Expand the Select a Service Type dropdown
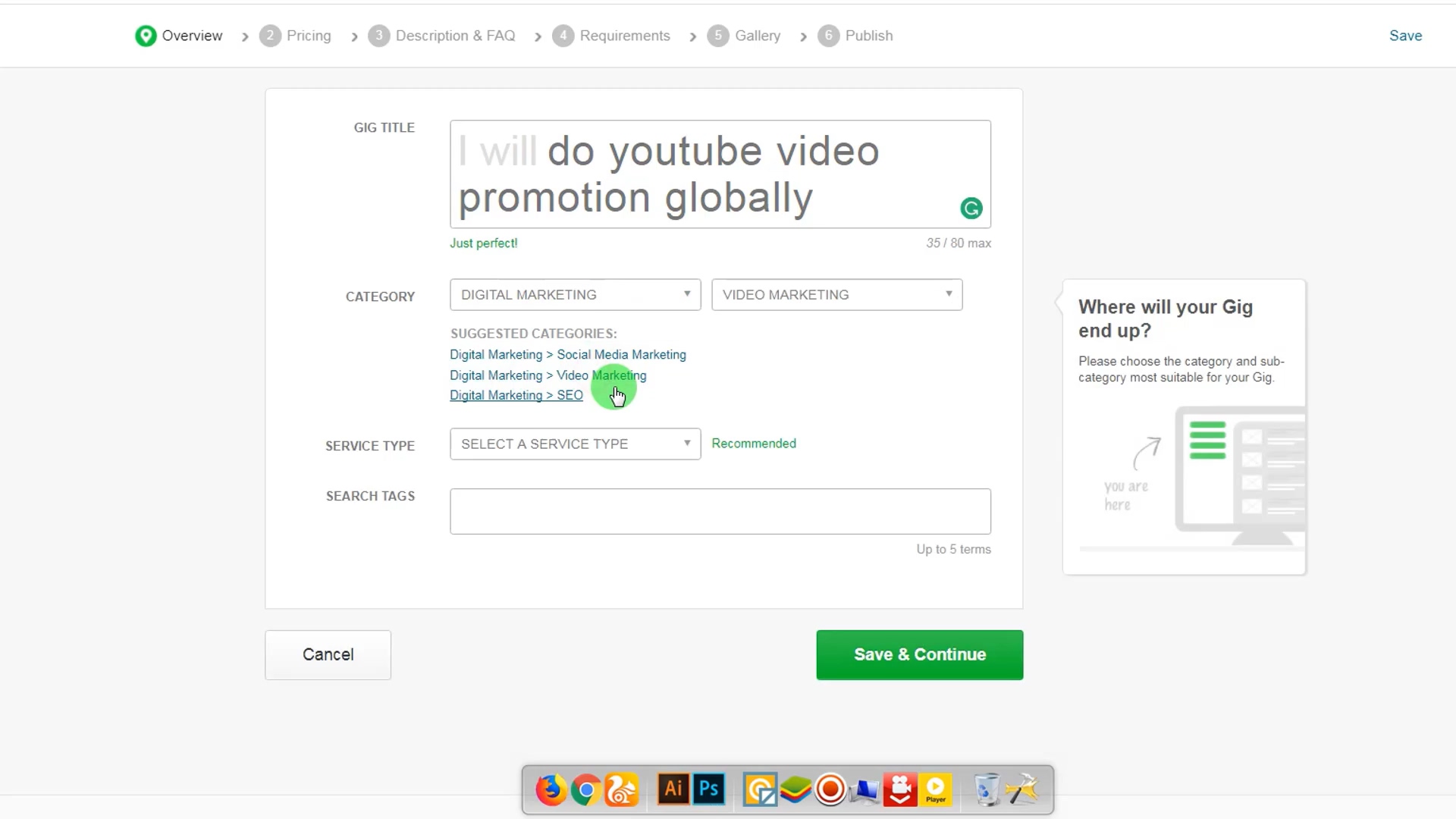 [575, 444]
